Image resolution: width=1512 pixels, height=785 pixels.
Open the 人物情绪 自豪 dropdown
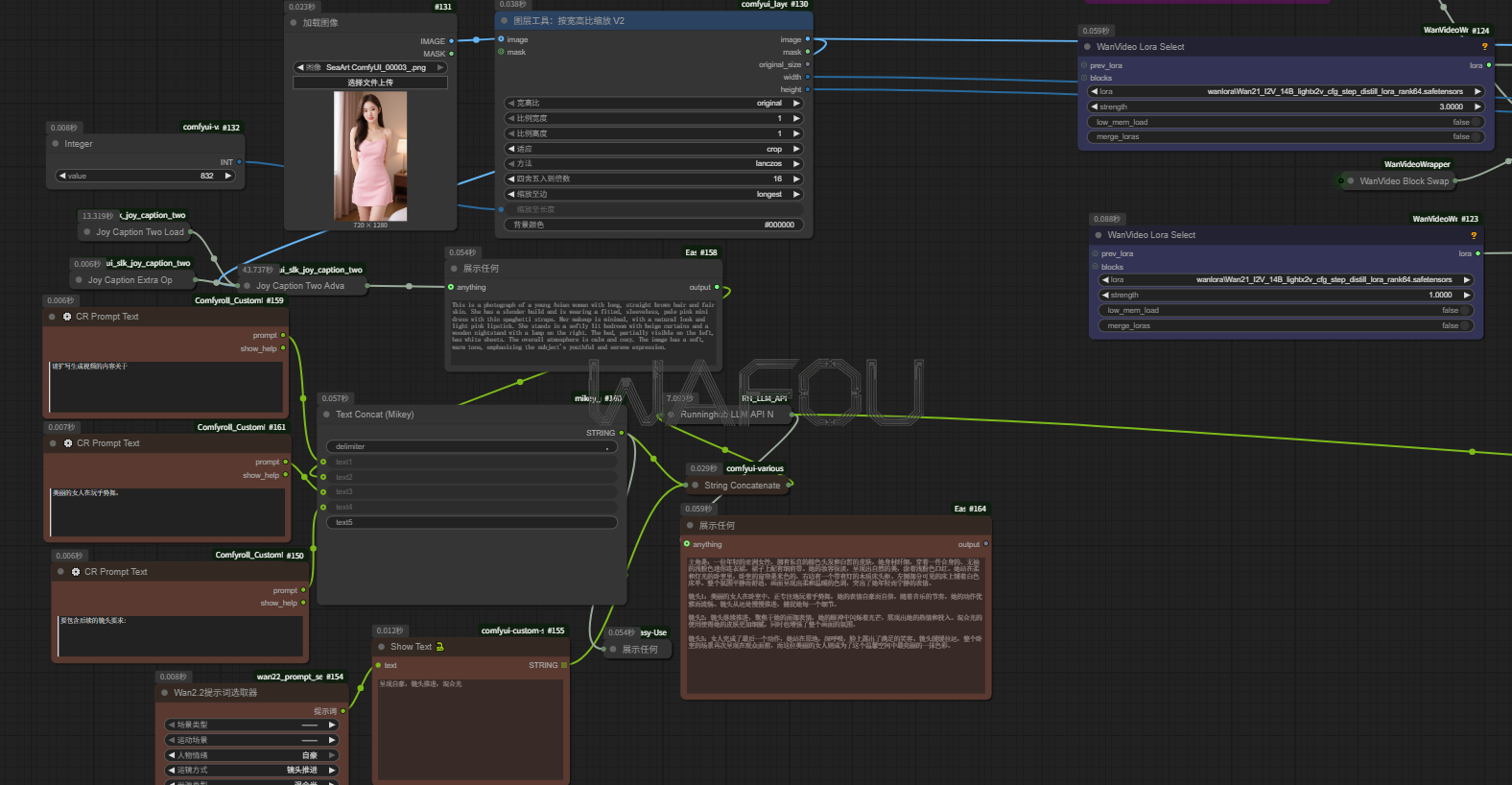click(252, 755)
